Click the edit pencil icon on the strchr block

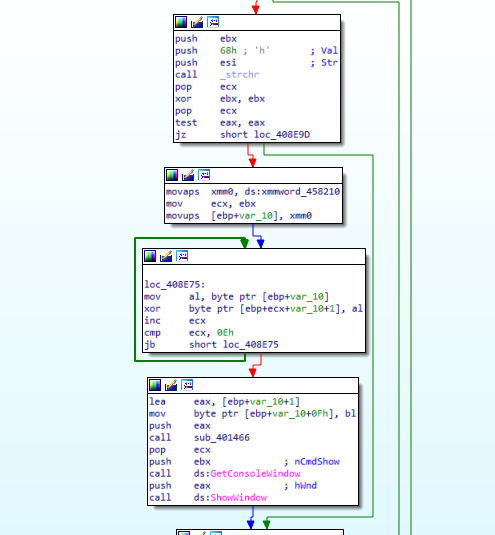(197, 23)
